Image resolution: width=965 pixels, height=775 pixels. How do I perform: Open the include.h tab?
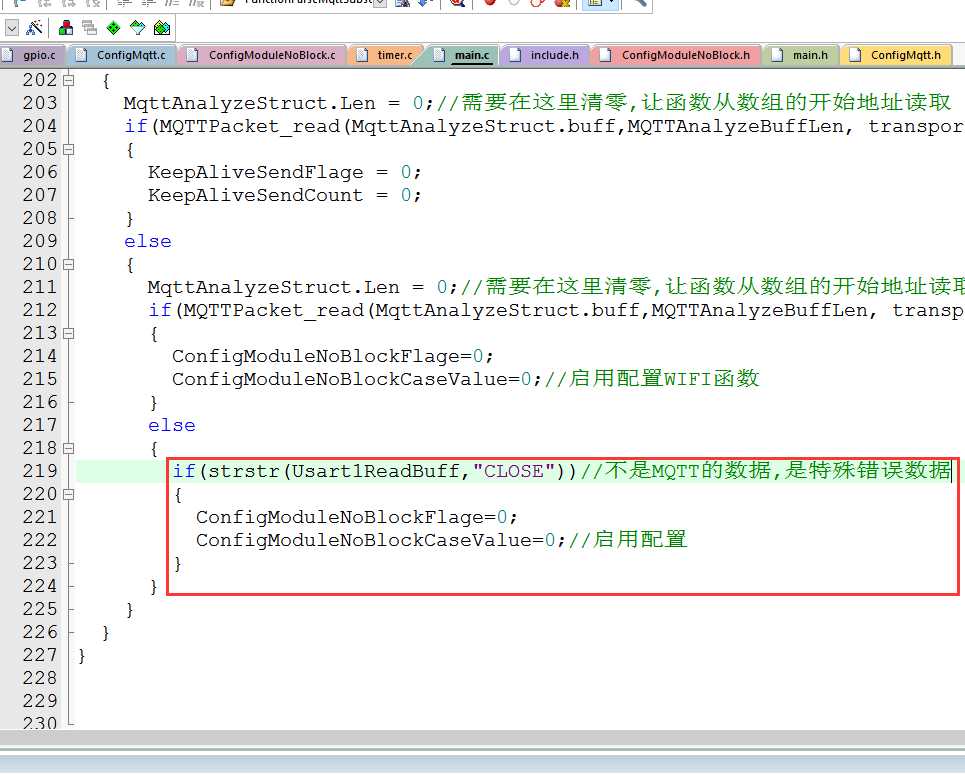click(545, 55)
